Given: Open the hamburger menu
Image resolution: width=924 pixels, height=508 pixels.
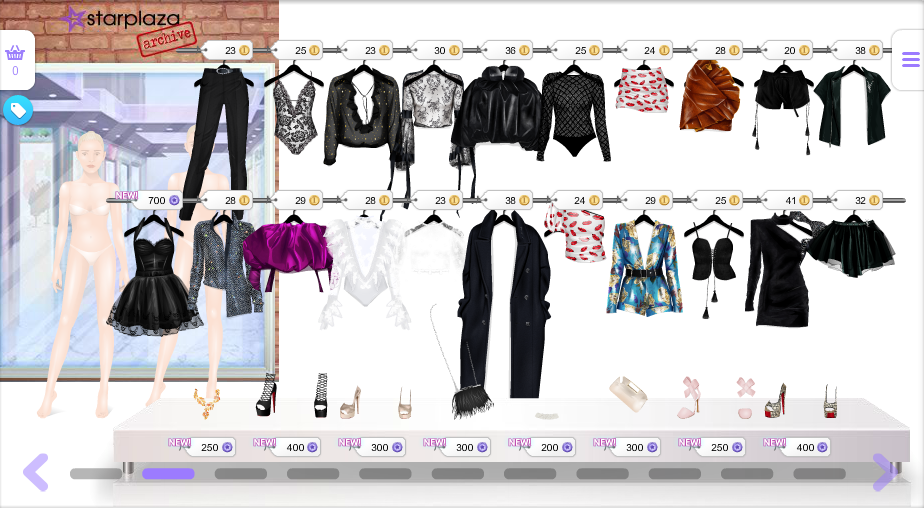Looking at the screenshot, I should point(910,60).
